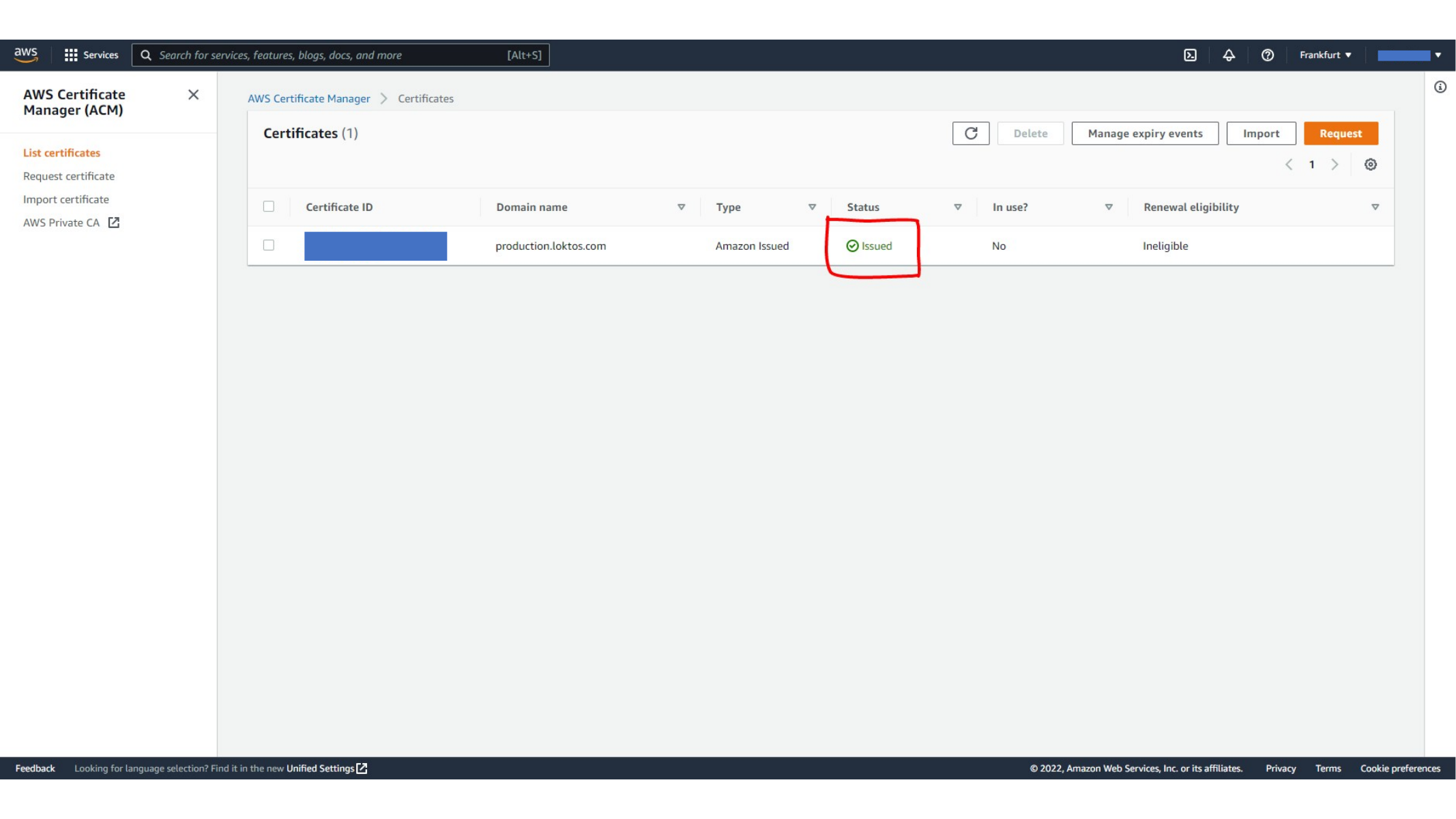1456x819 pixels.
Task: Open the Services grid menu
Action: [91, 55]
